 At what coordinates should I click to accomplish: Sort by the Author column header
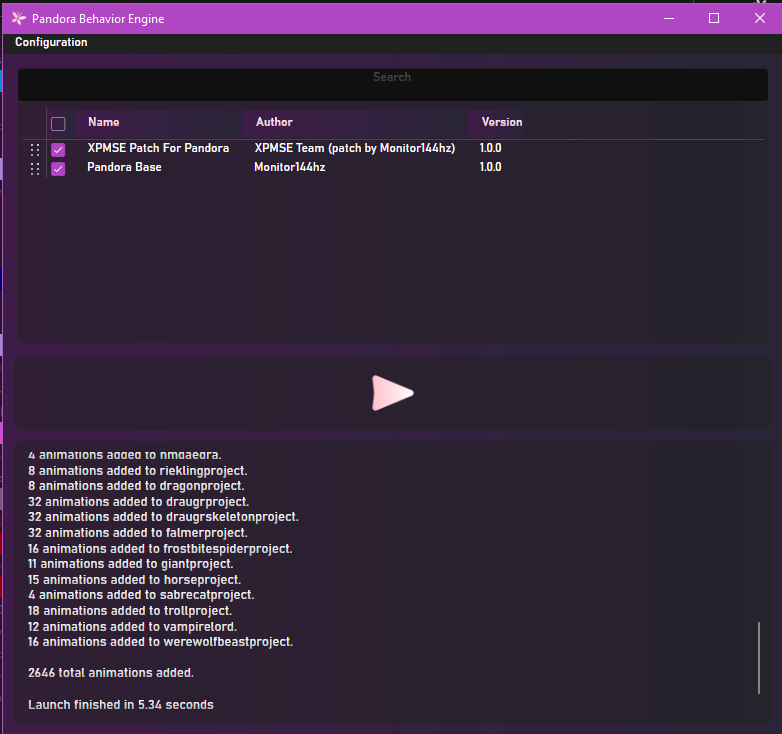click(355, 123)
